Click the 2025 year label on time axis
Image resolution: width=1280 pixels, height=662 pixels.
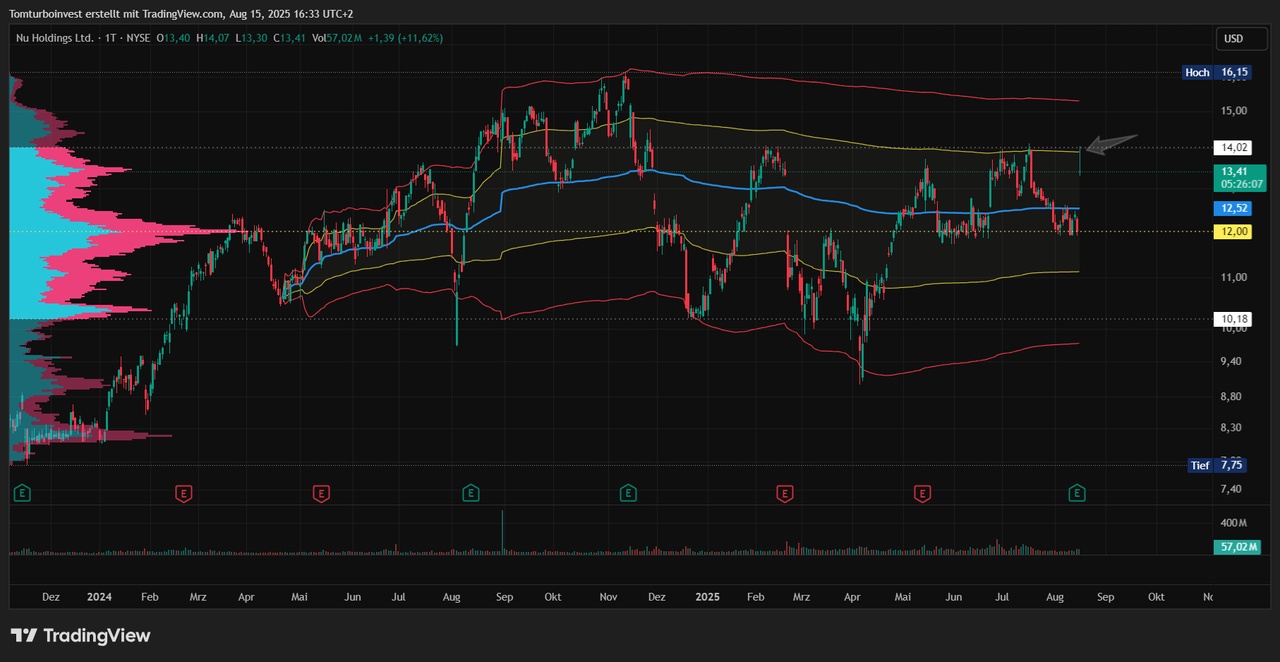(x=707, y=597)
